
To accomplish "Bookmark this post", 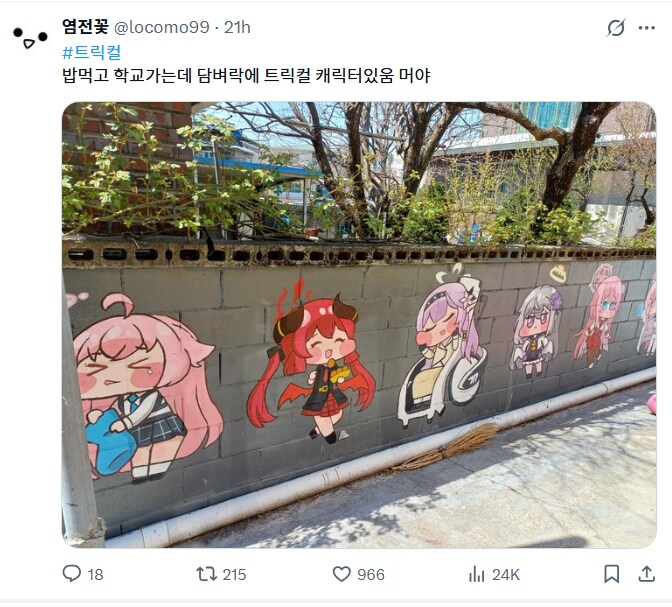I will [612, 574].
